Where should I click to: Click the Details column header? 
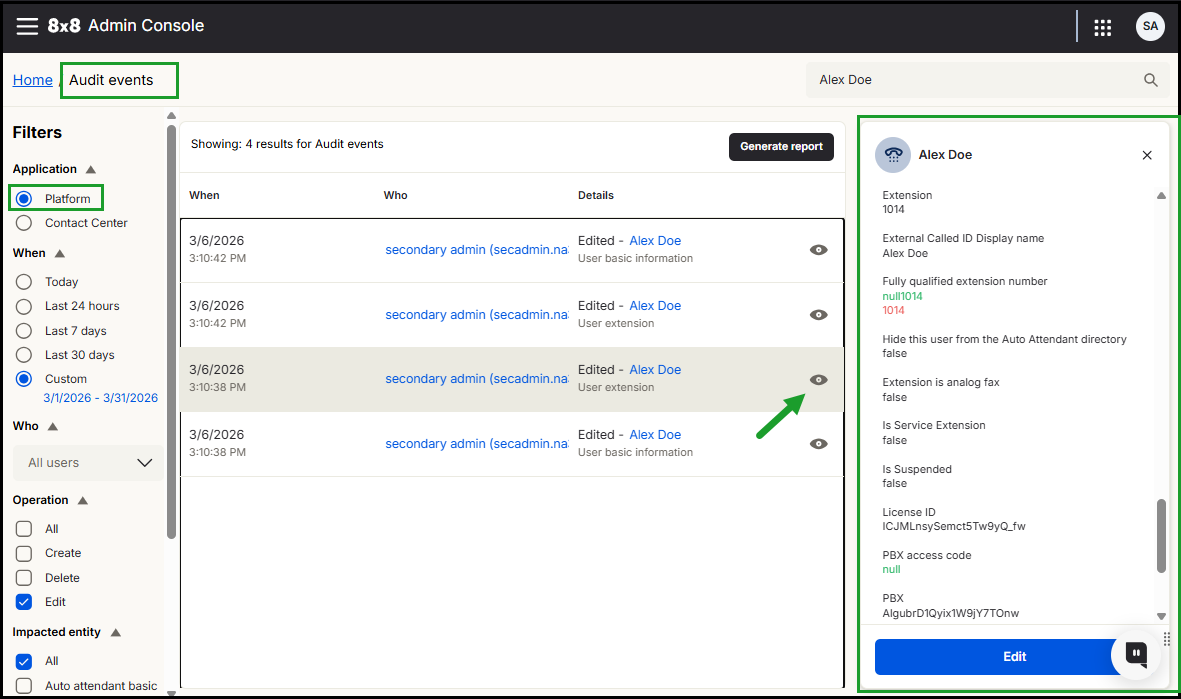(x=596, y=195)
